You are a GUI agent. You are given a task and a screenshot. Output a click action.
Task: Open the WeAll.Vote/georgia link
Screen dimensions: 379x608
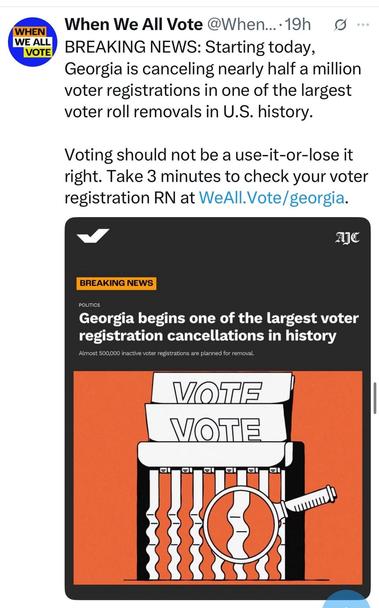[272, 198]
